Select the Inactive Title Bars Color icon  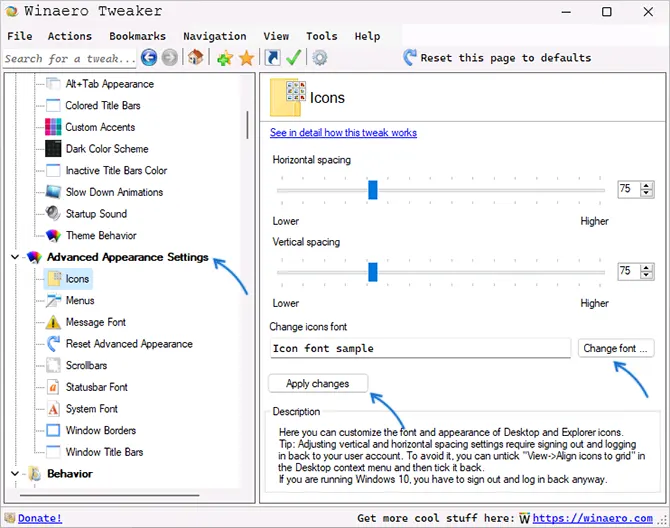(53, 170)
